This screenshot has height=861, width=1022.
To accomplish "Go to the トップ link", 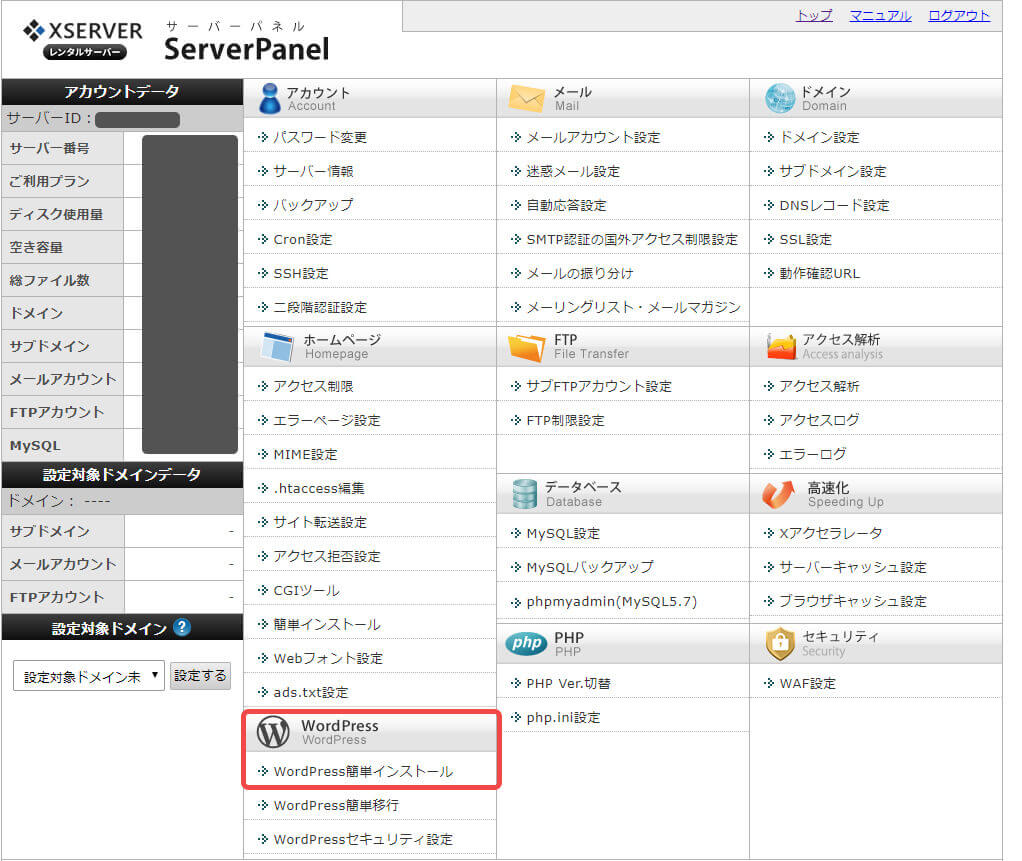I will coord(814,15).
